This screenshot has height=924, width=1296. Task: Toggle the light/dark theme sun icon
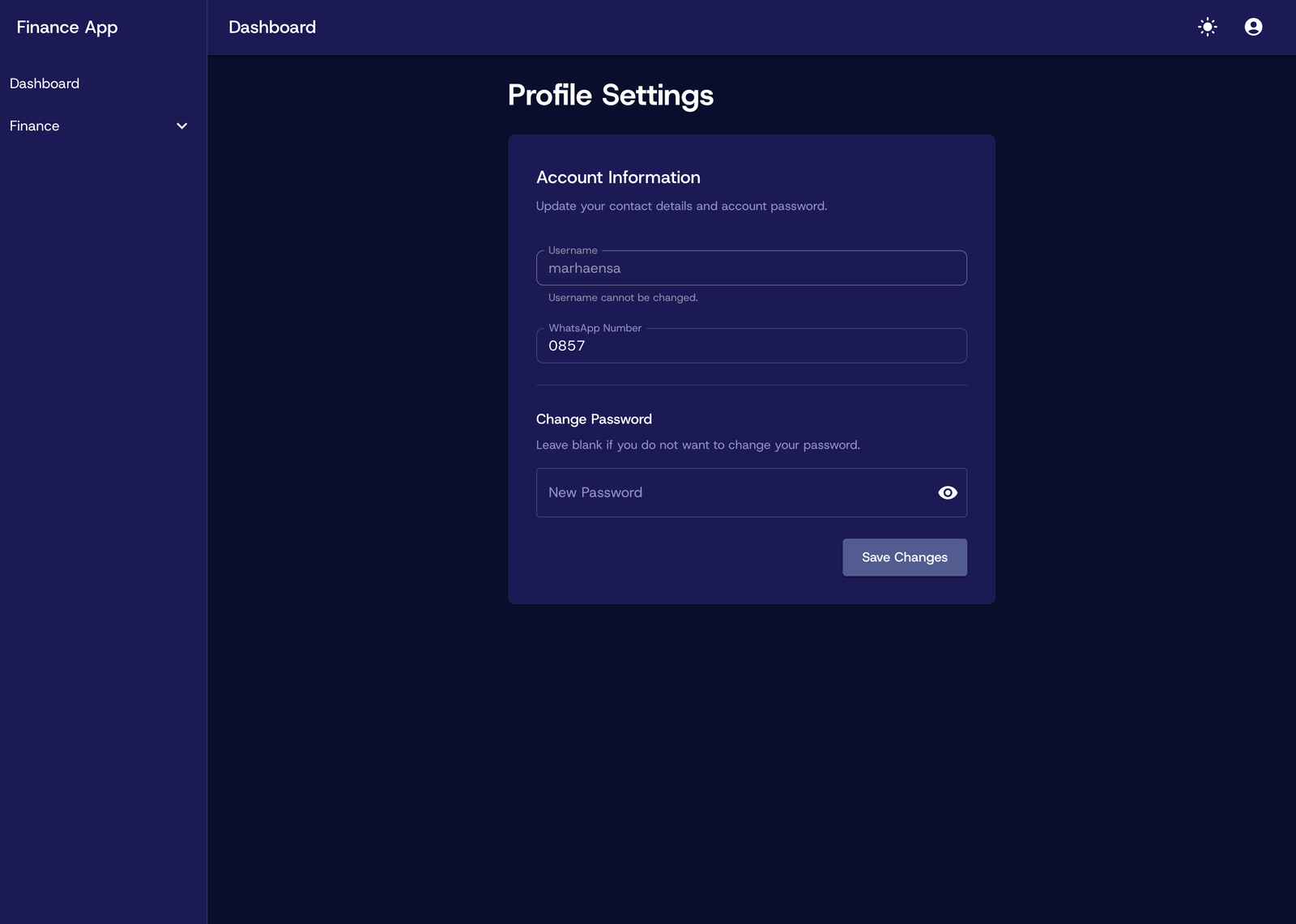pyautogui.click(x=1207, y=27)
